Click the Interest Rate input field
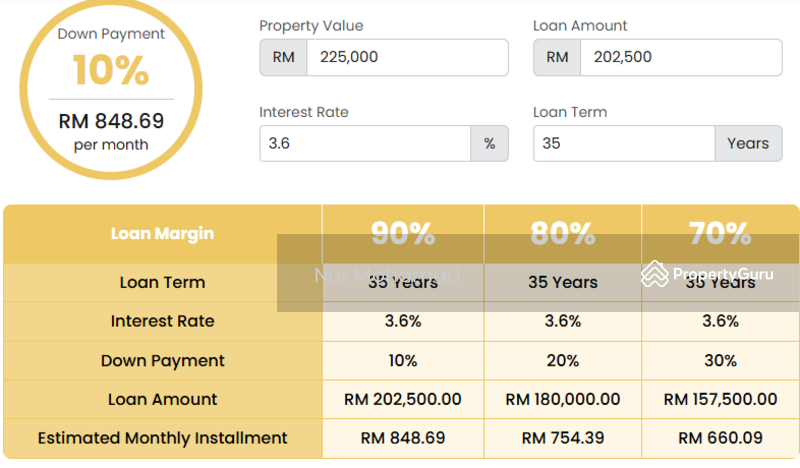The width and height of the screenshot is (800, 468). pos(365,143)
